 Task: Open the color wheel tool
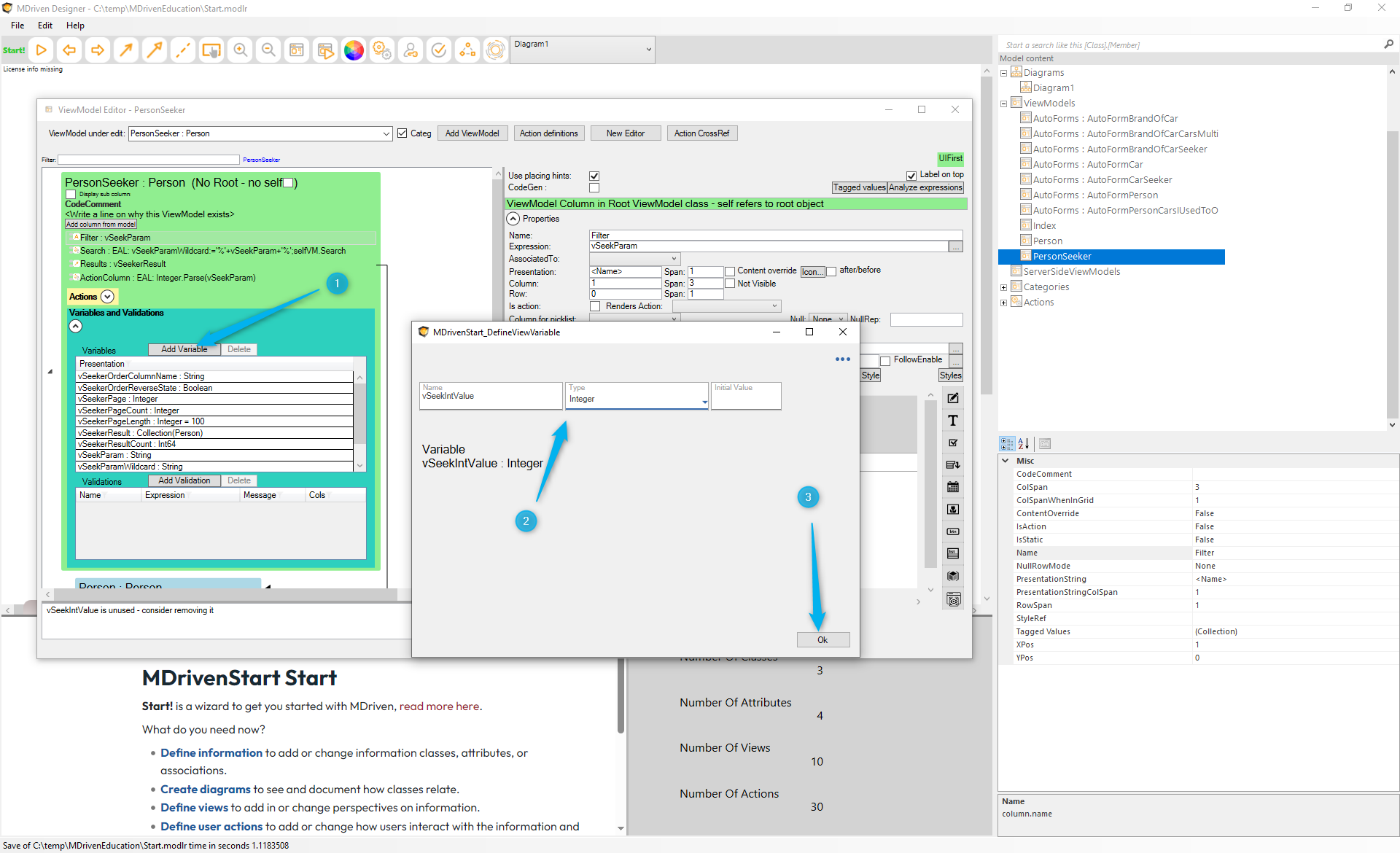[354, 50]
